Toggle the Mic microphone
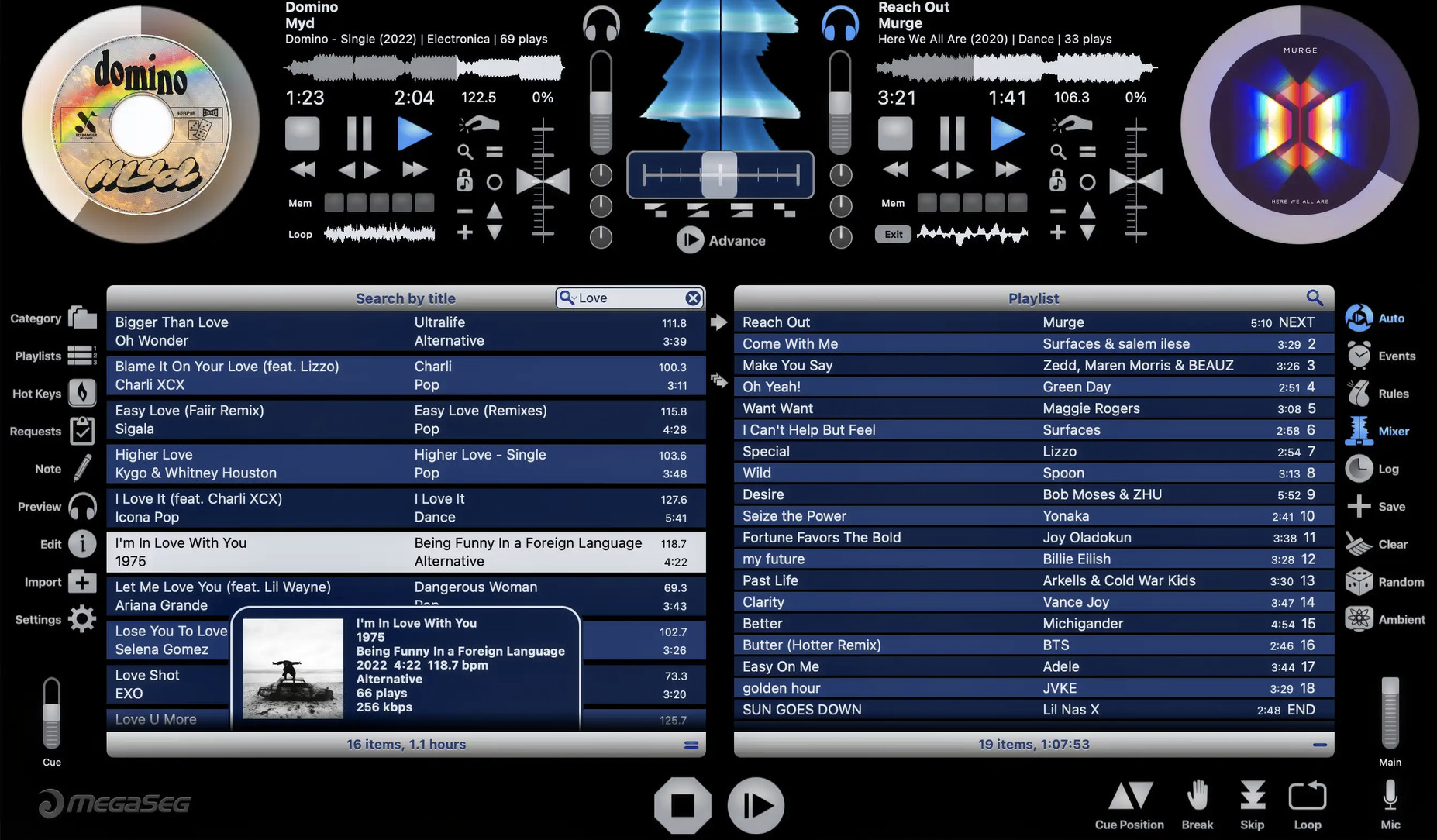Screen dimensions: 1437x840 click(1390, 795)
